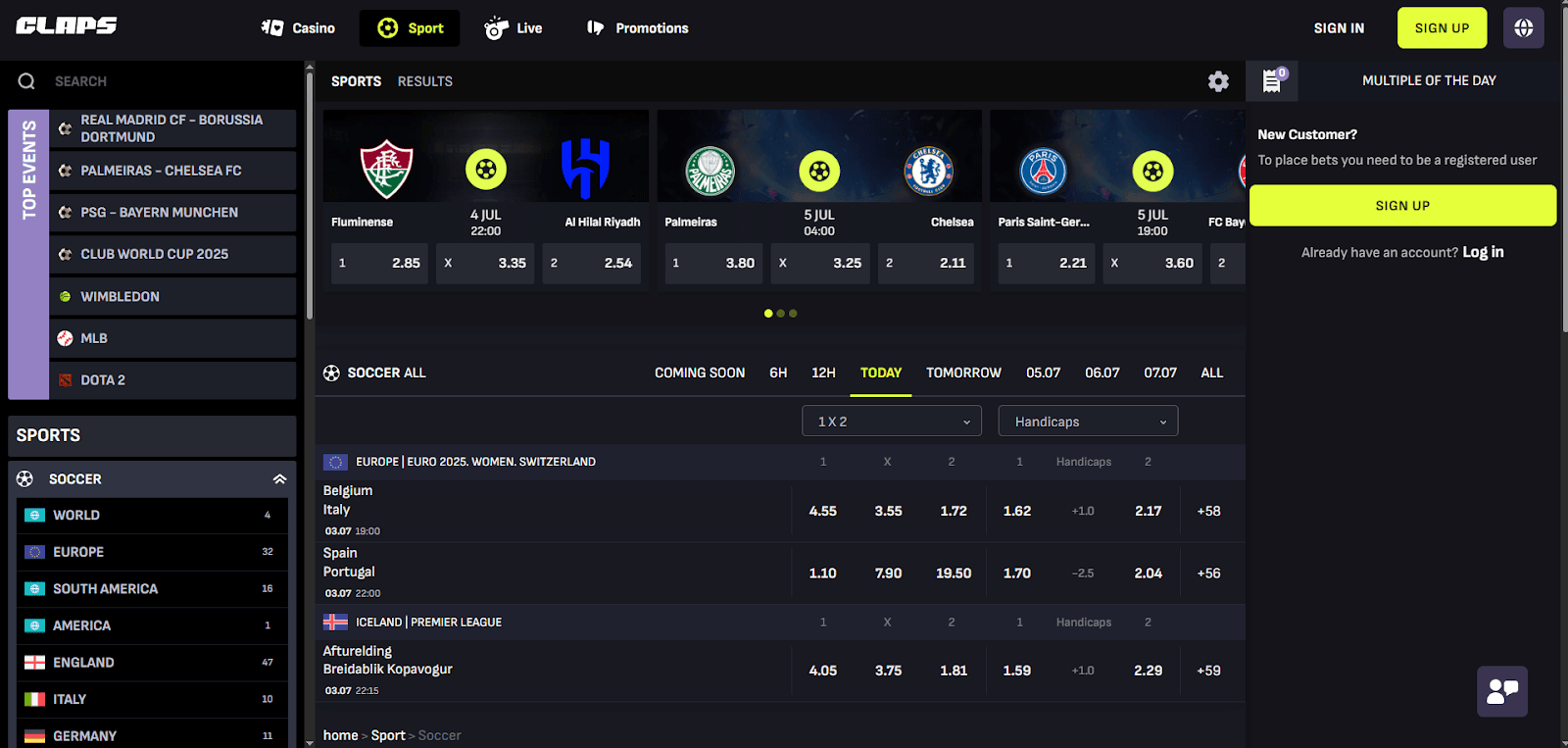Click the search magnifier icon
Image resolution: width=1568 pixels, height=748 pixels.
tap(26, 81)
